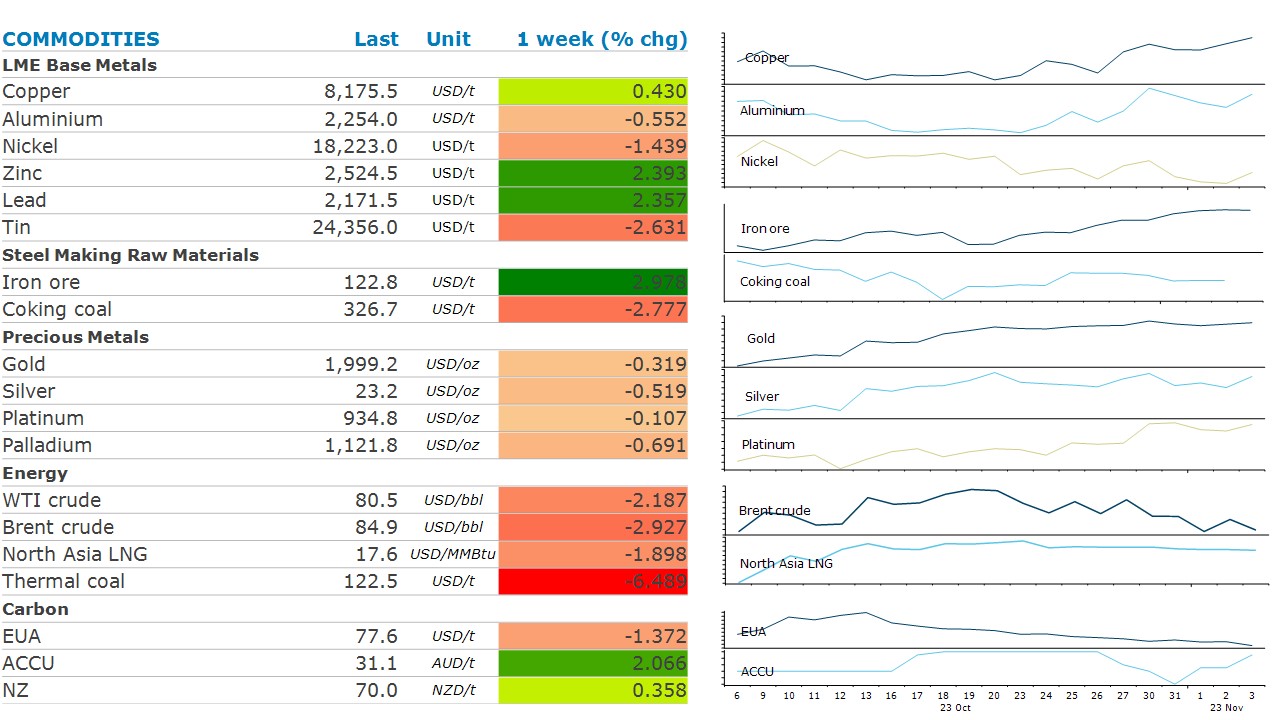This screenshot has height=720, width=1280.
Task: Select the Zinc row name
Action: tap(23, 173)
